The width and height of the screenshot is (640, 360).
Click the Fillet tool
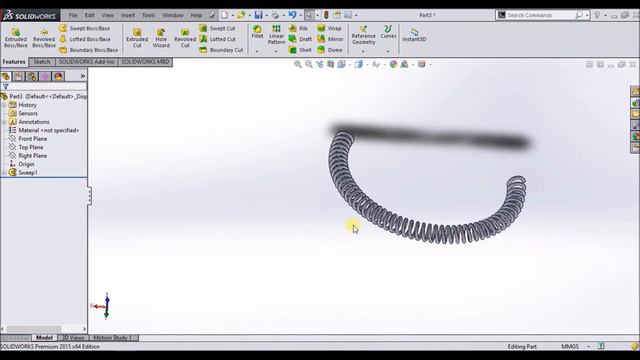coord(257,32)
